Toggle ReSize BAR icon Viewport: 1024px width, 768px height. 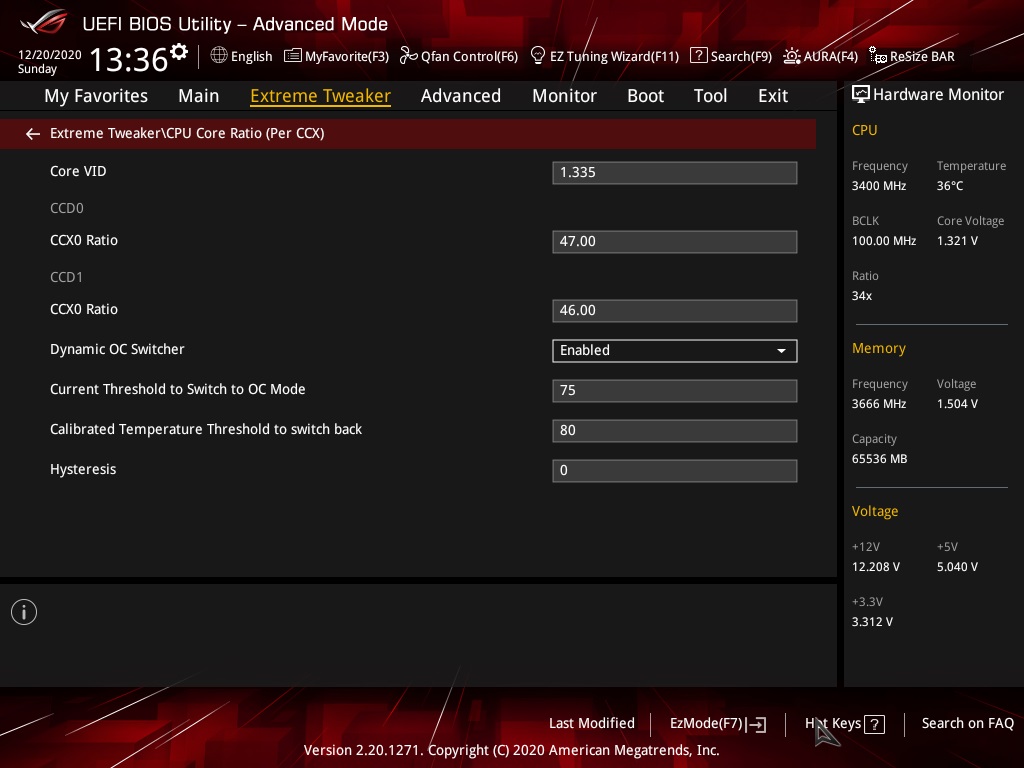(878, 56)
